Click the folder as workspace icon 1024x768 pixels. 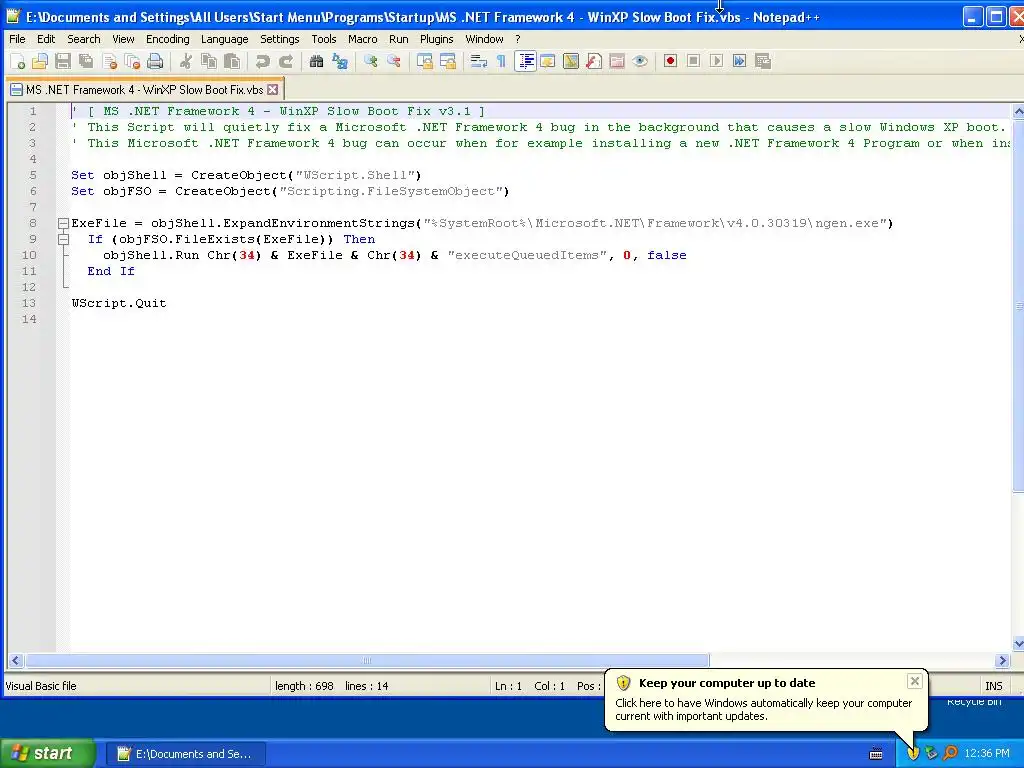[x=617, y=61]
